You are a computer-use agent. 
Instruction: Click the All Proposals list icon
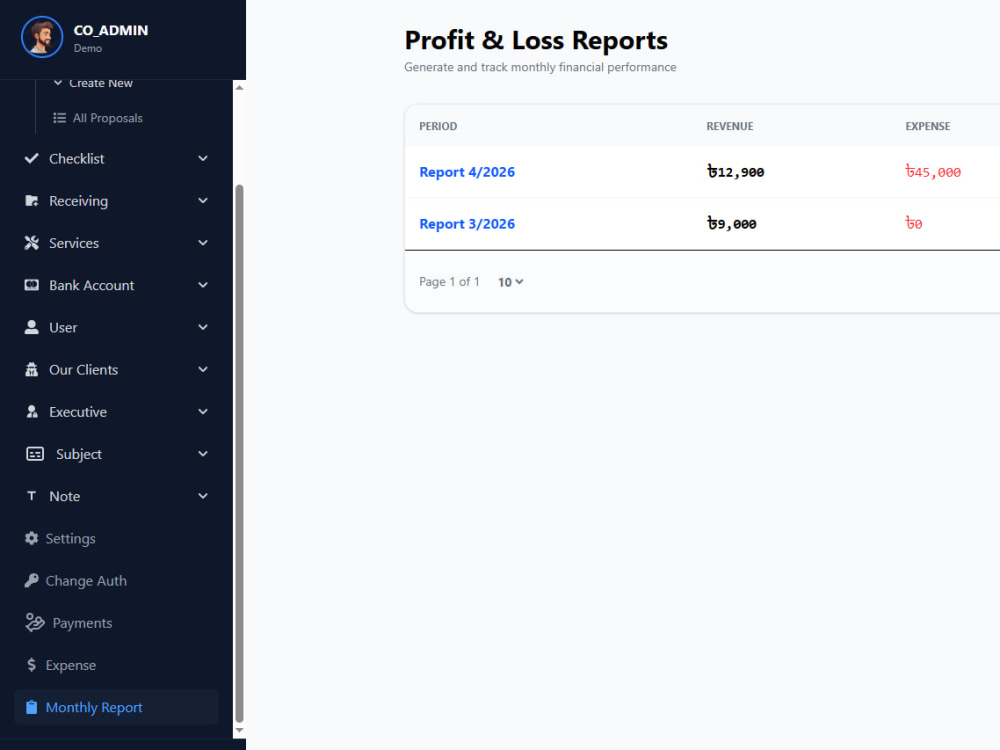(x=59, y=118)
